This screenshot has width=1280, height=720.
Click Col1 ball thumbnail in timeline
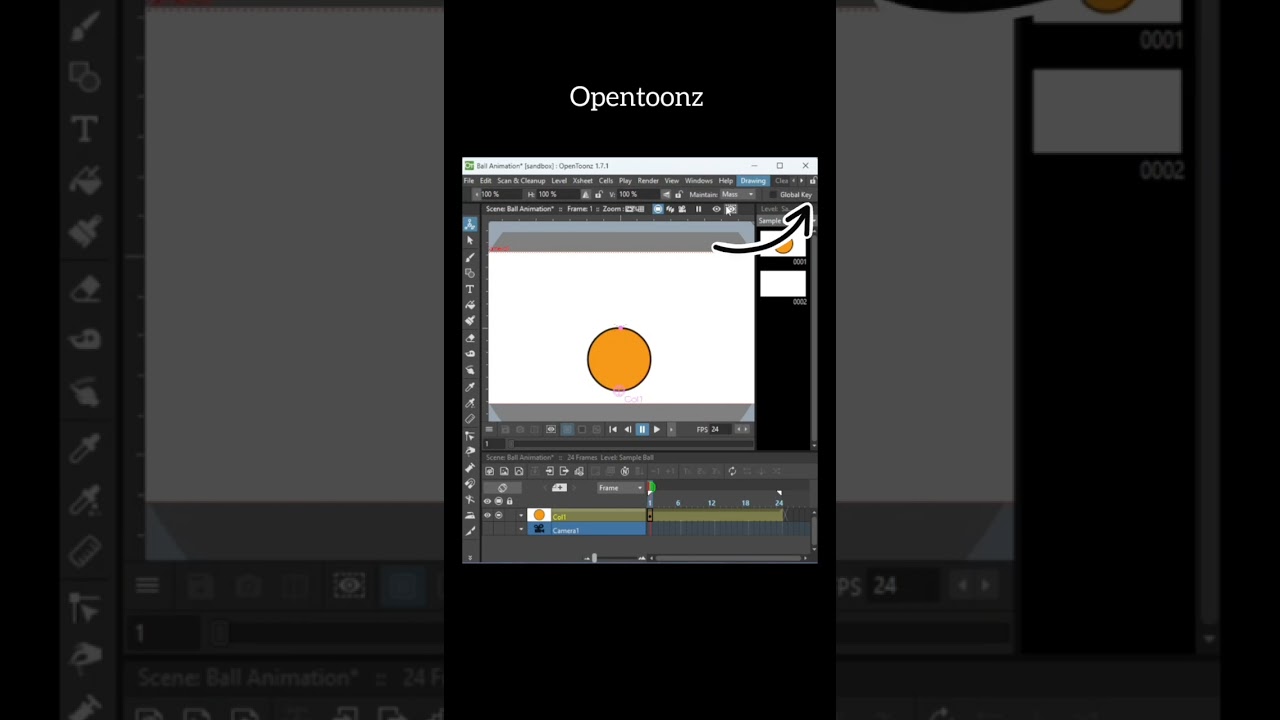[x=539, y=515]
